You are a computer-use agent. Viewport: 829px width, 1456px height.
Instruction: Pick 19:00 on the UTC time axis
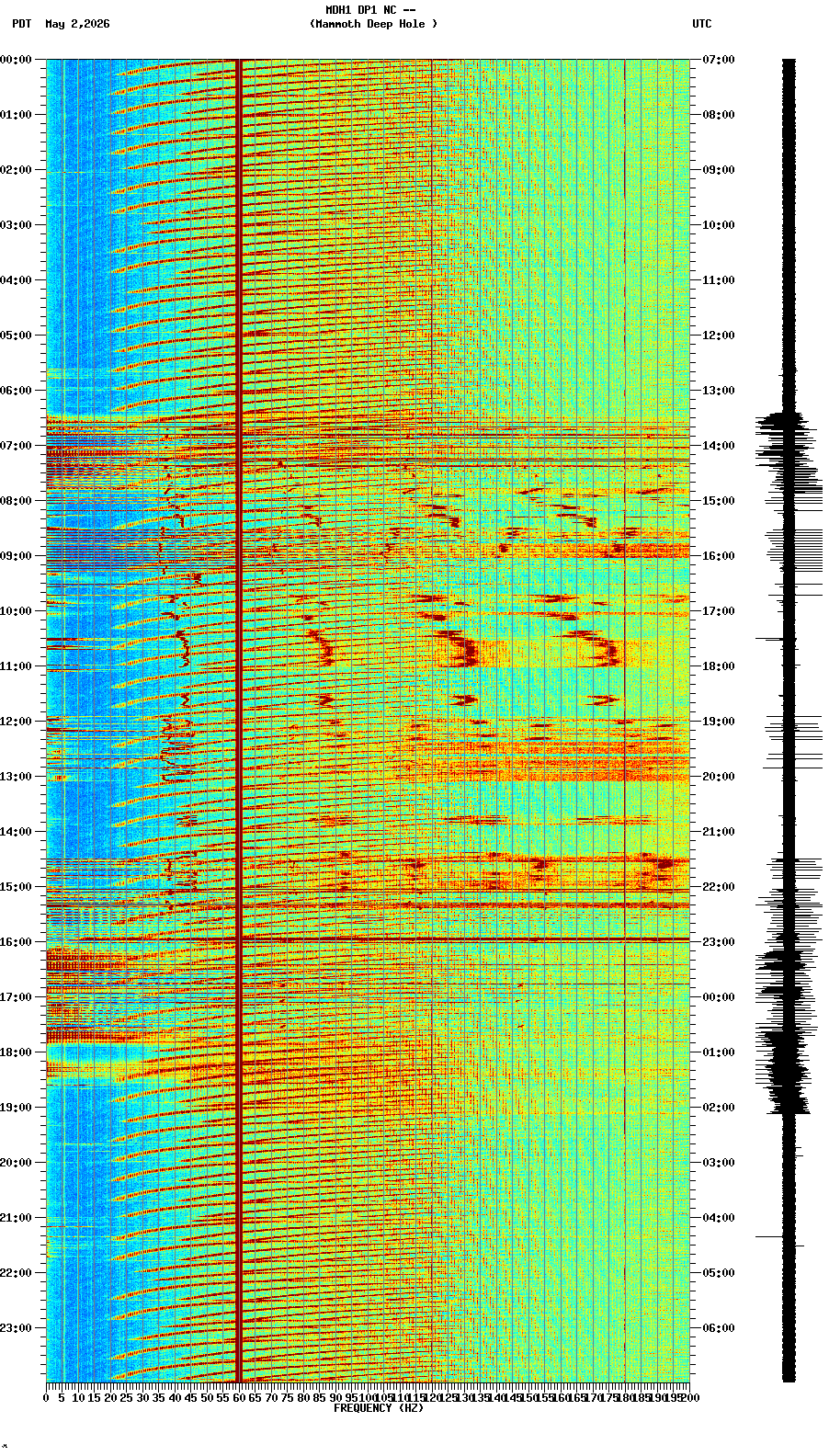point(719,722)
